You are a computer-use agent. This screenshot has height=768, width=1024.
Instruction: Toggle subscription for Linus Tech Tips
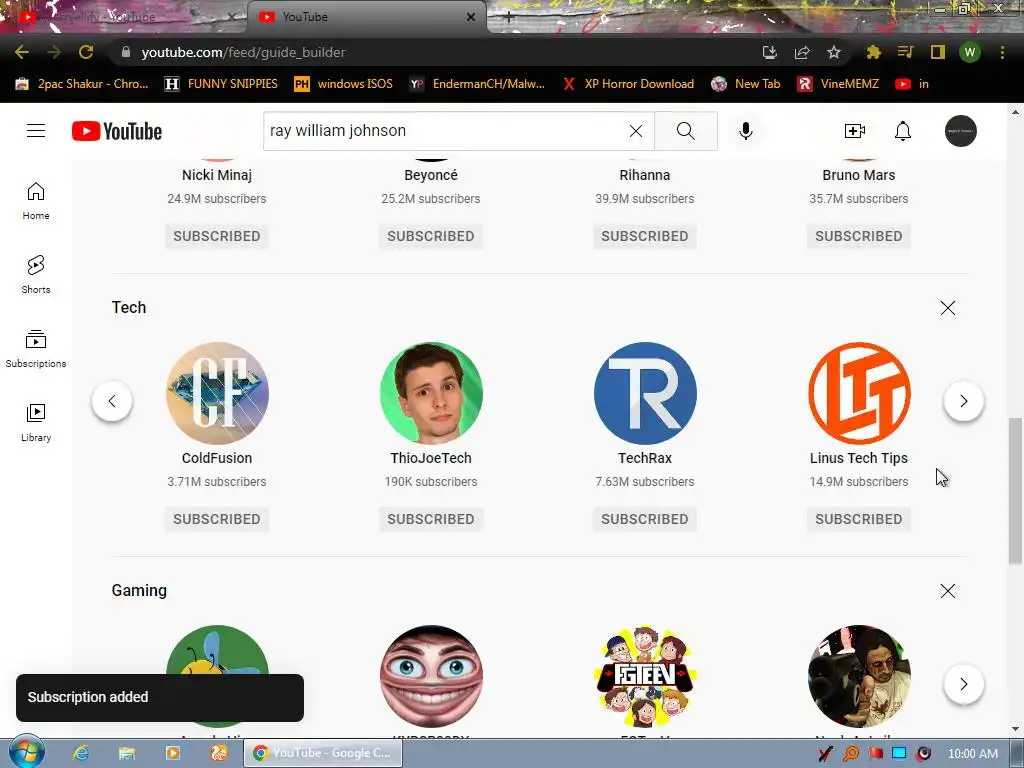pos(859,519)
